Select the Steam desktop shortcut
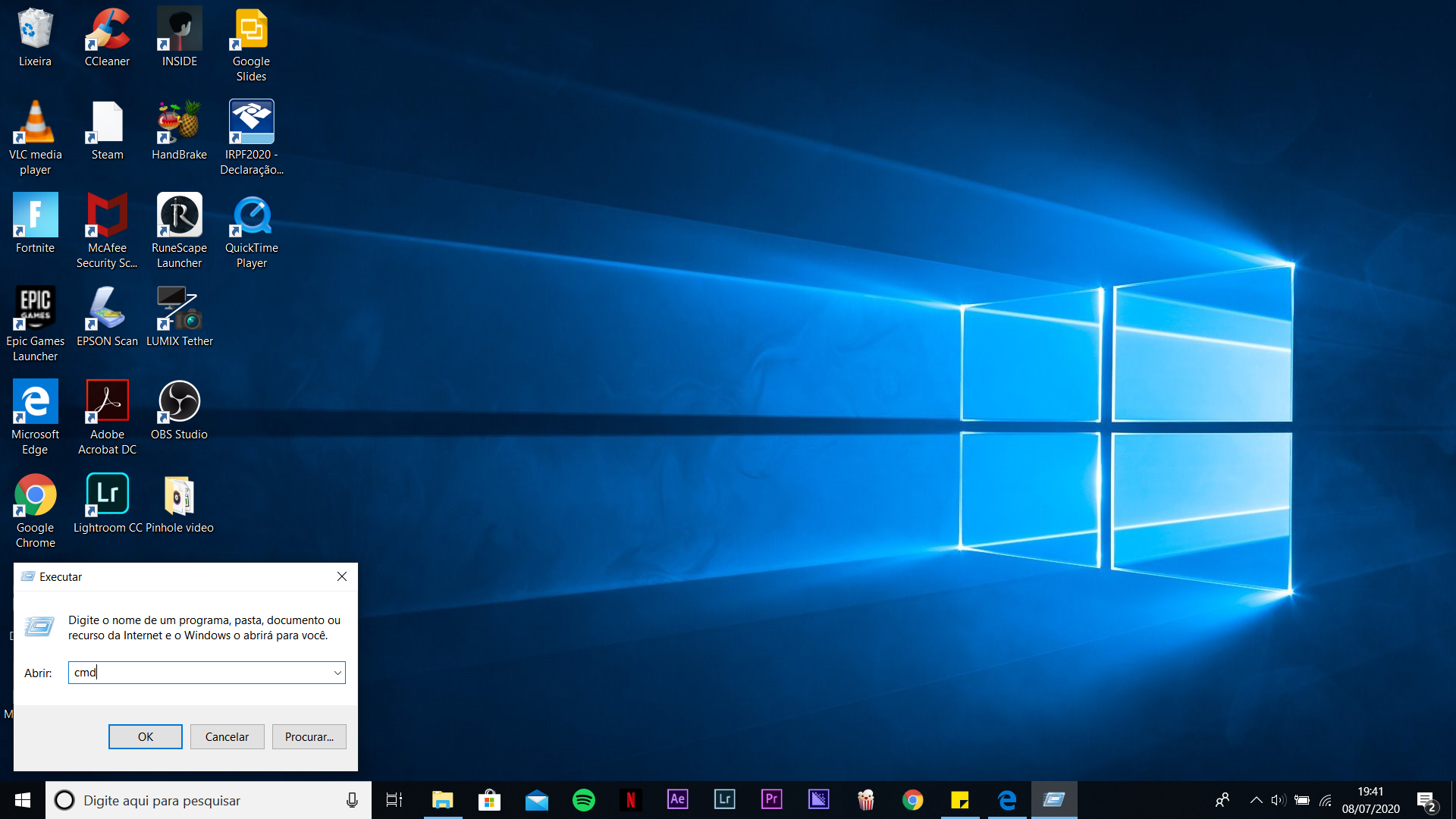This screenshot has width=1456, height=819. 107,130
